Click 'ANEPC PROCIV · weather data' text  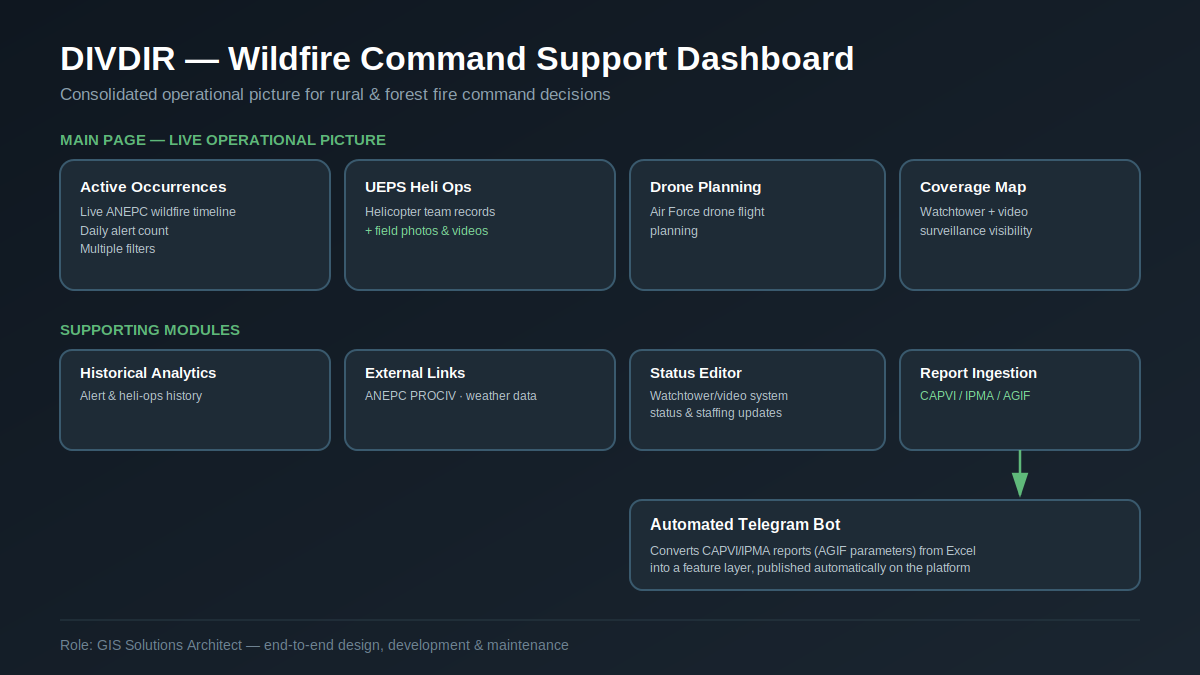click(x=451, y=396)
